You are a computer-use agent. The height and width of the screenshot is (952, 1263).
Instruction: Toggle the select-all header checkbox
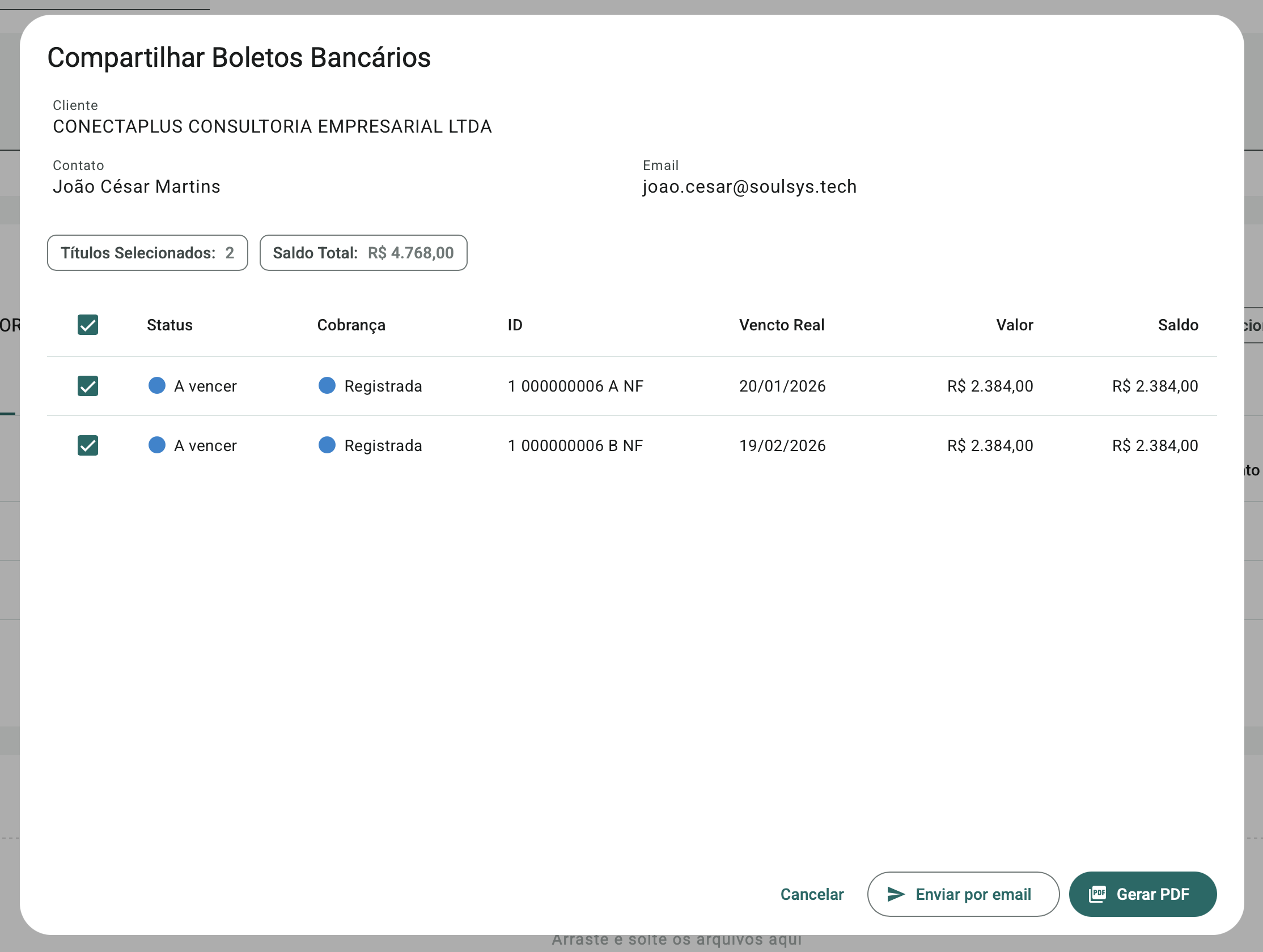tap(88, 325)
